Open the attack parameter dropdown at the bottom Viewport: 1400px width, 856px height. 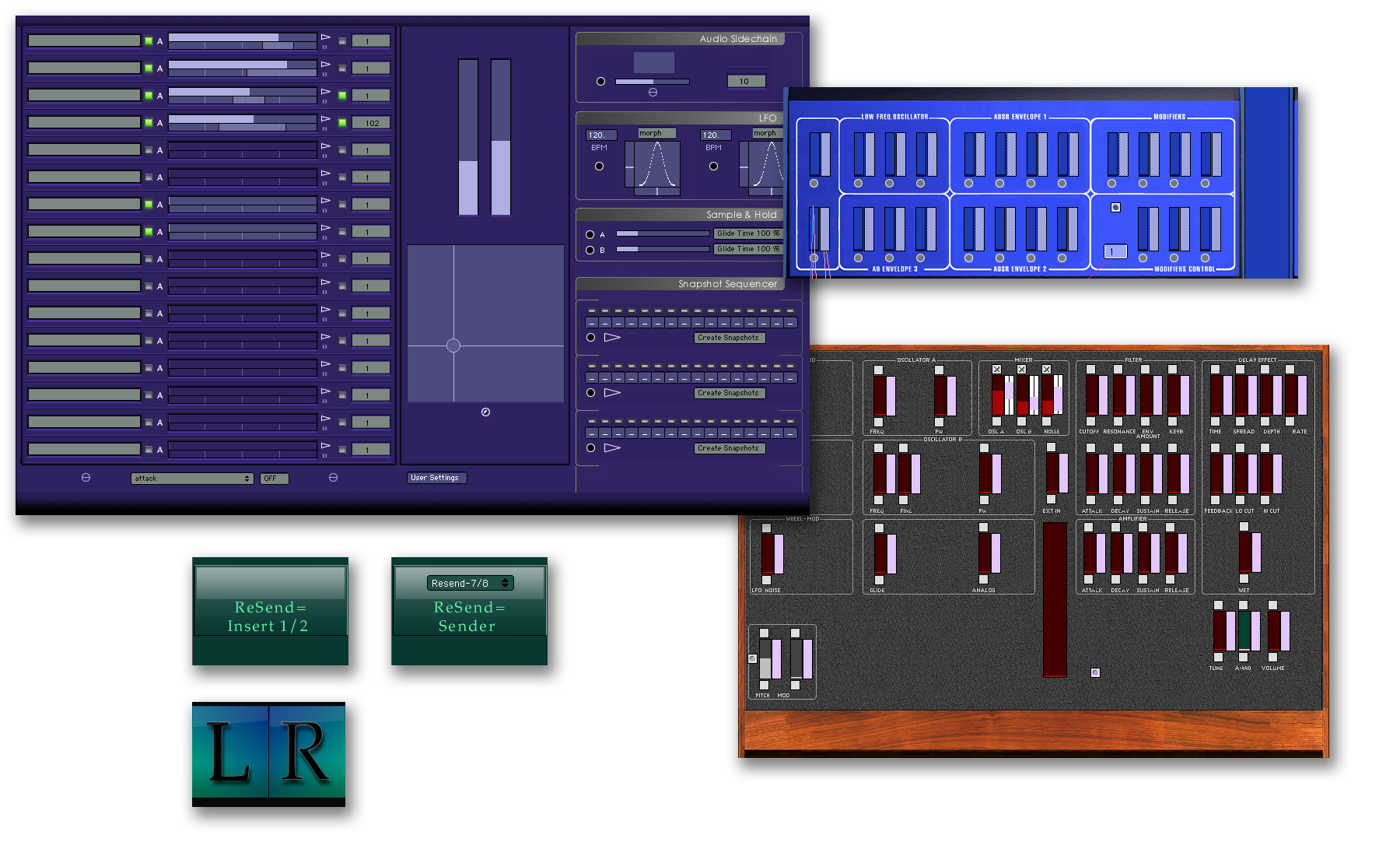[191, 478]
